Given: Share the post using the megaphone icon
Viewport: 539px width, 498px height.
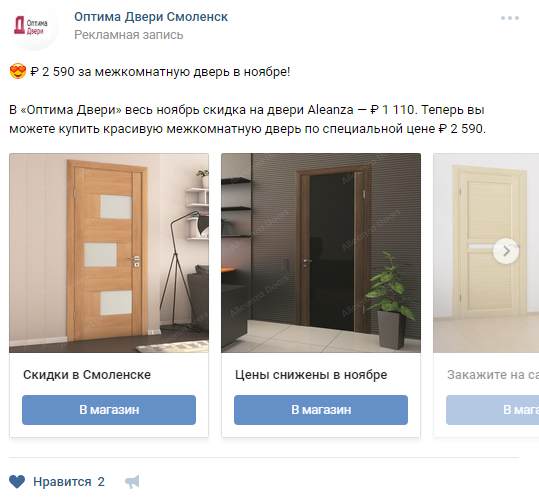Looking at the screenshot, I should point(132,482).
